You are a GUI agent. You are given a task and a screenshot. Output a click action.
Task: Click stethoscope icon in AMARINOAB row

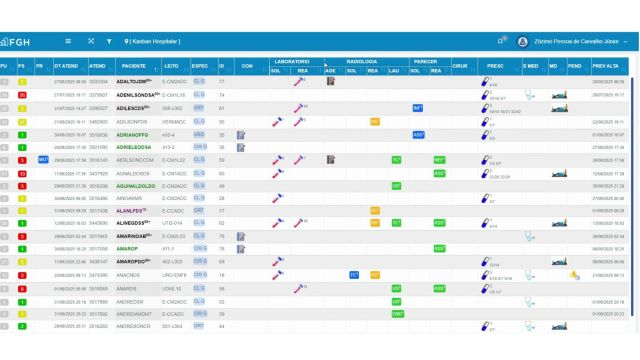point(530,236)
